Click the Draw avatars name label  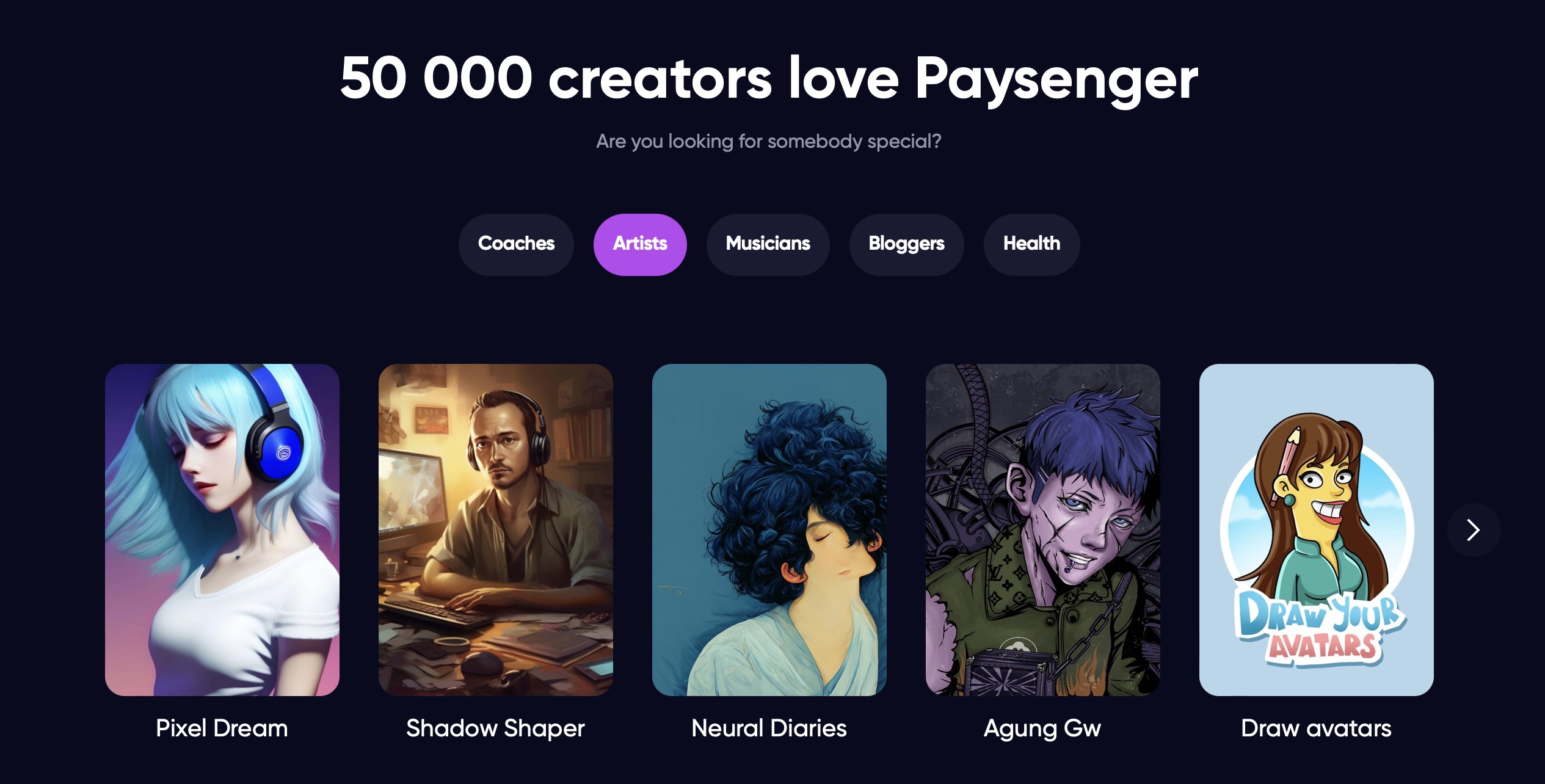tap(1316, 728)
